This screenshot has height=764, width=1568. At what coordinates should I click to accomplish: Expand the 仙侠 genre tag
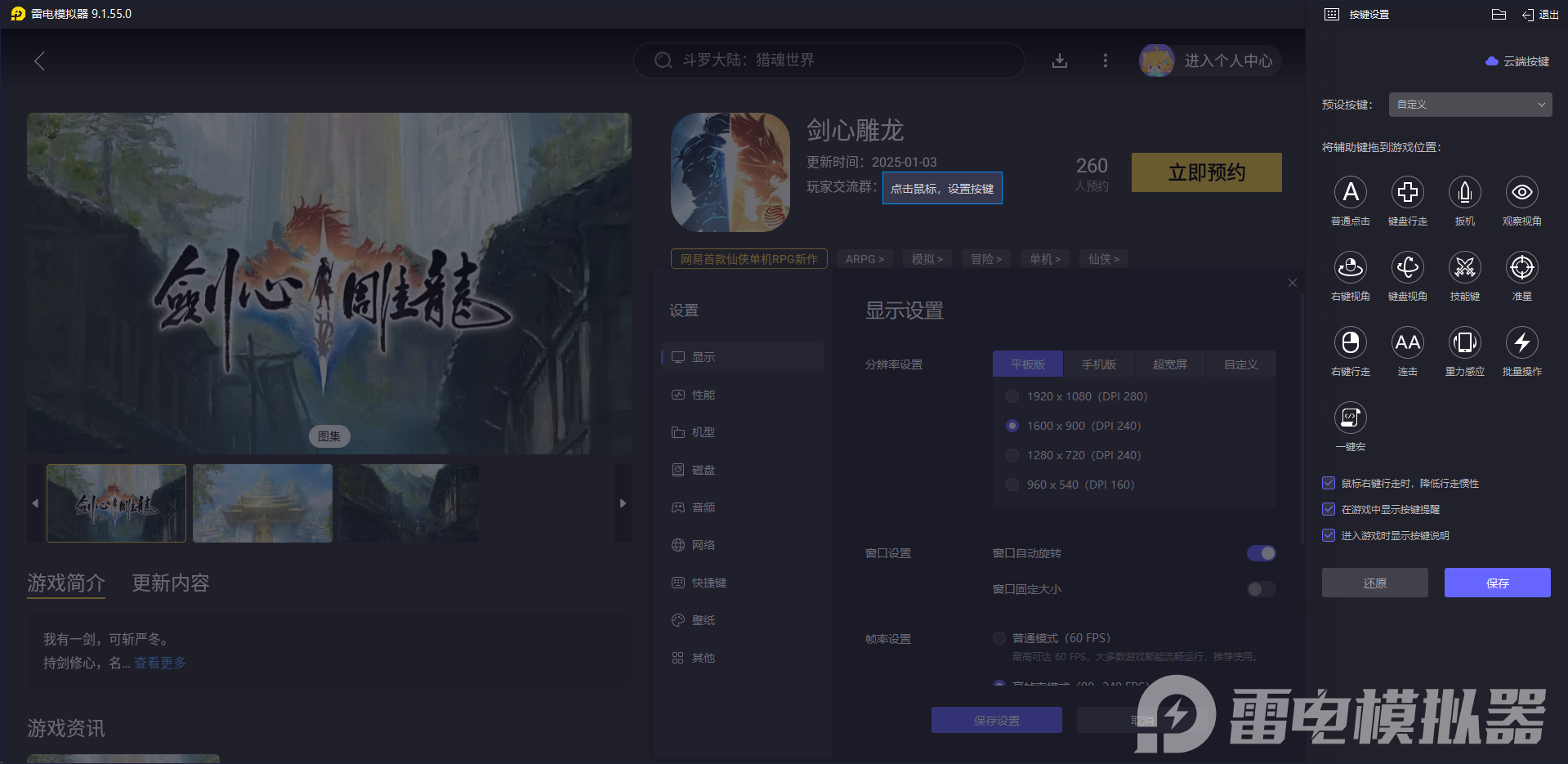click(1103, 258)
